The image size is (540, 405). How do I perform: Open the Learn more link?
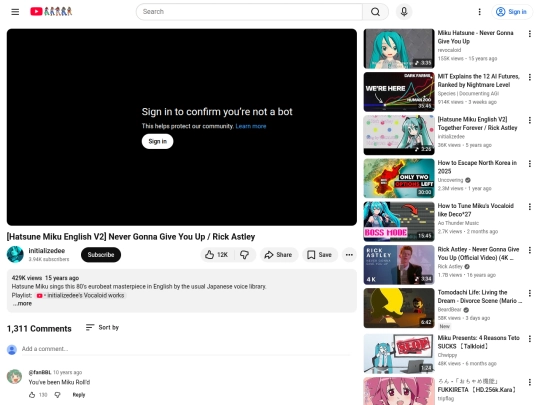(x=251, y=126)
